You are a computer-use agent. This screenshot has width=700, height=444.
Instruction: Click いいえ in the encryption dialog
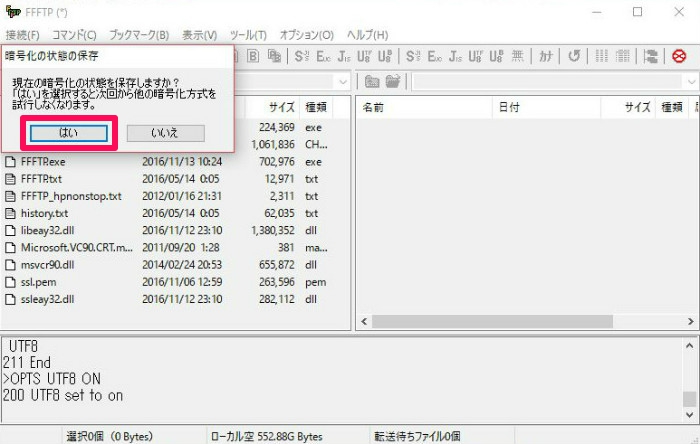[x=166, y=133]
